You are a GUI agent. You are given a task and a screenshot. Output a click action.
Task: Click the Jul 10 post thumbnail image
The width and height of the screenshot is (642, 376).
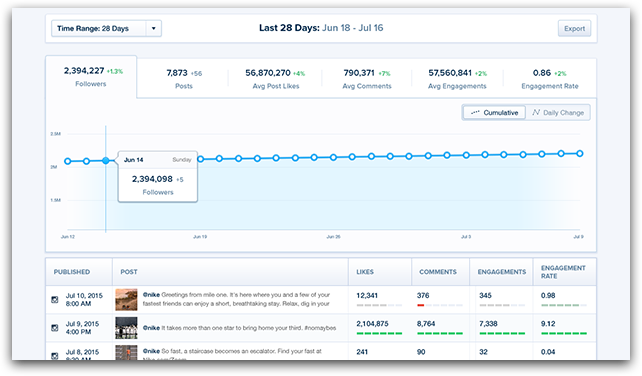[126, 299]
